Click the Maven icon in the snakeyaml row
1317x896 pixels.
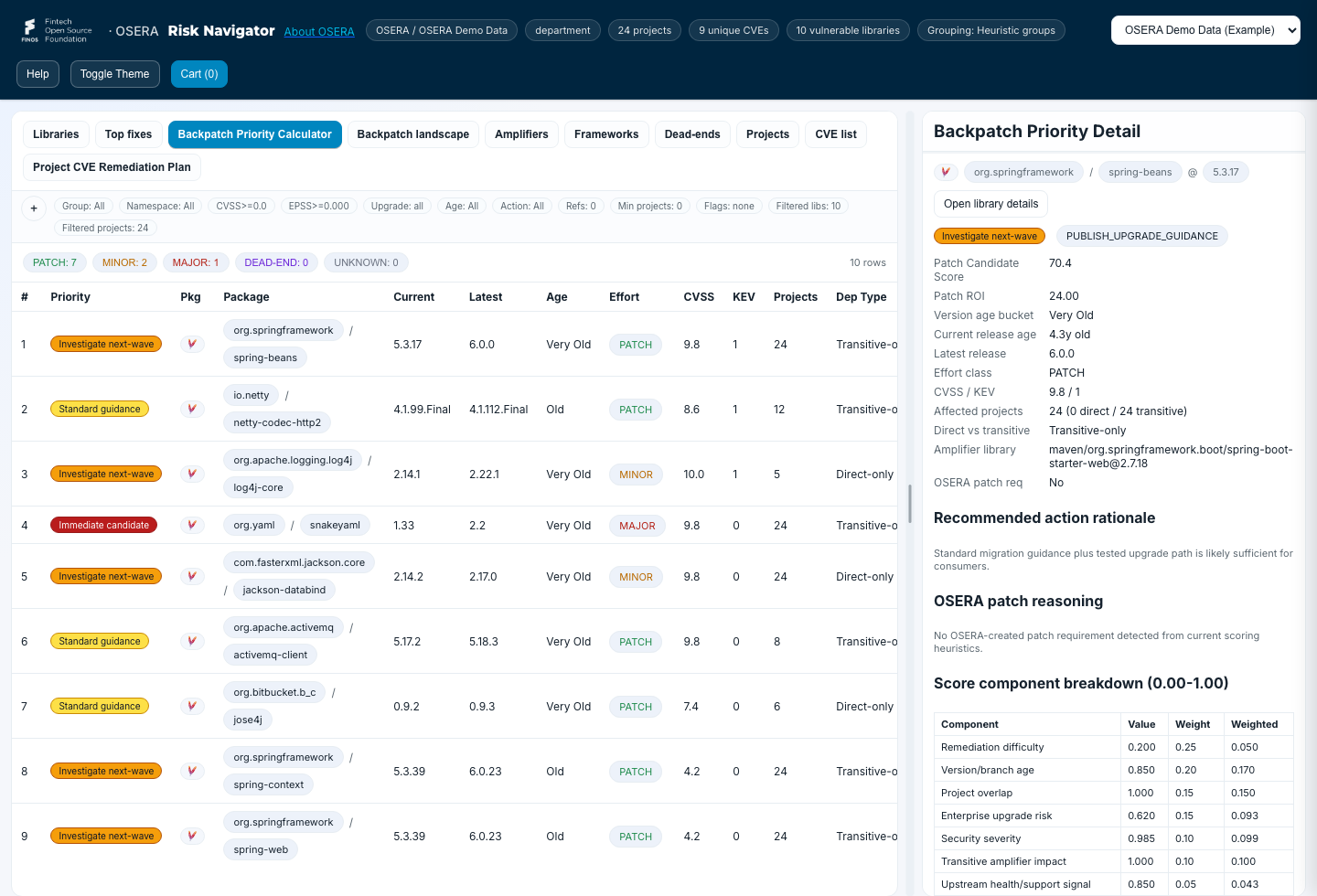click(x=192, y=526)
